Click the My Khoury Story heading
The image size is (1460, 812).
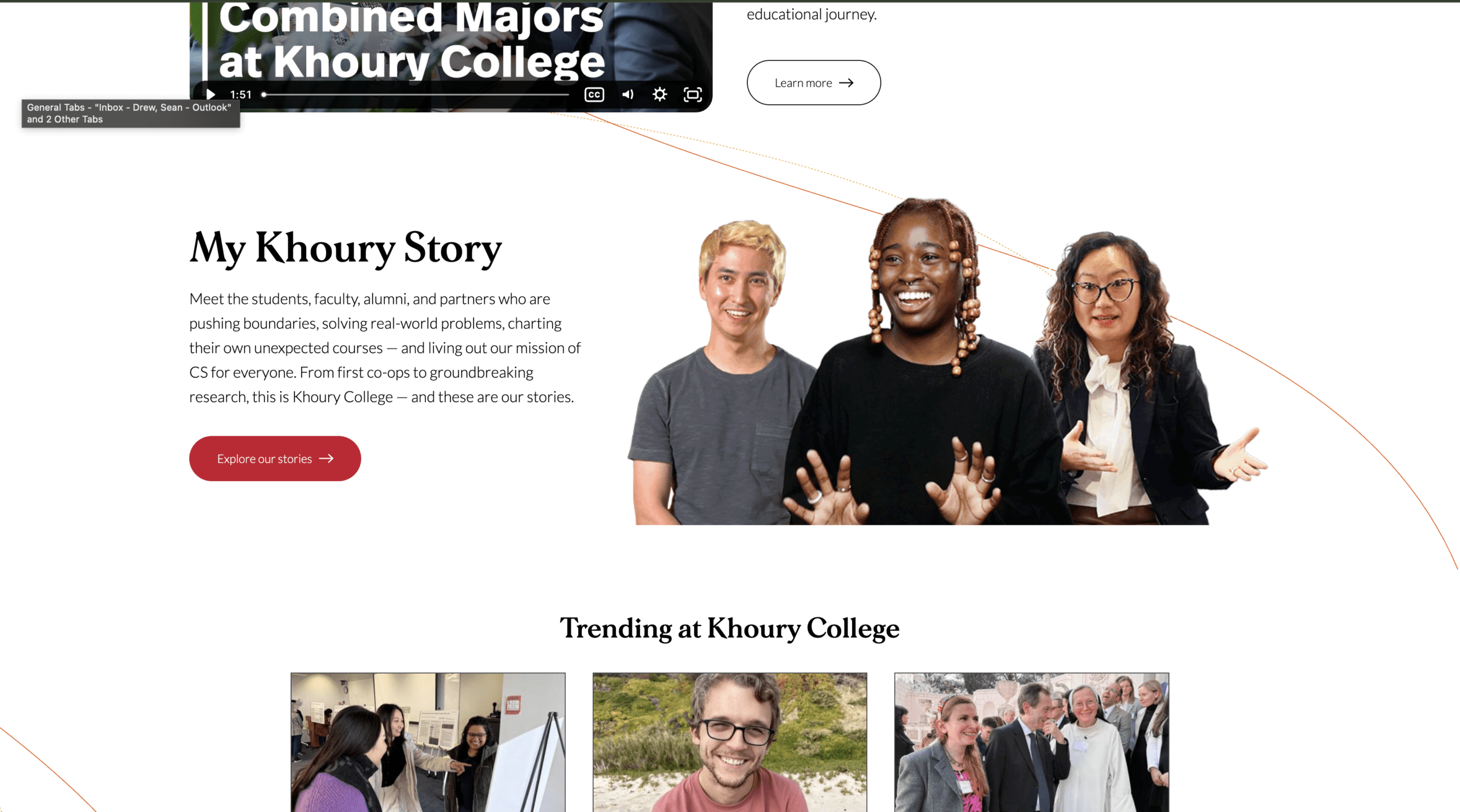(346, 249)
